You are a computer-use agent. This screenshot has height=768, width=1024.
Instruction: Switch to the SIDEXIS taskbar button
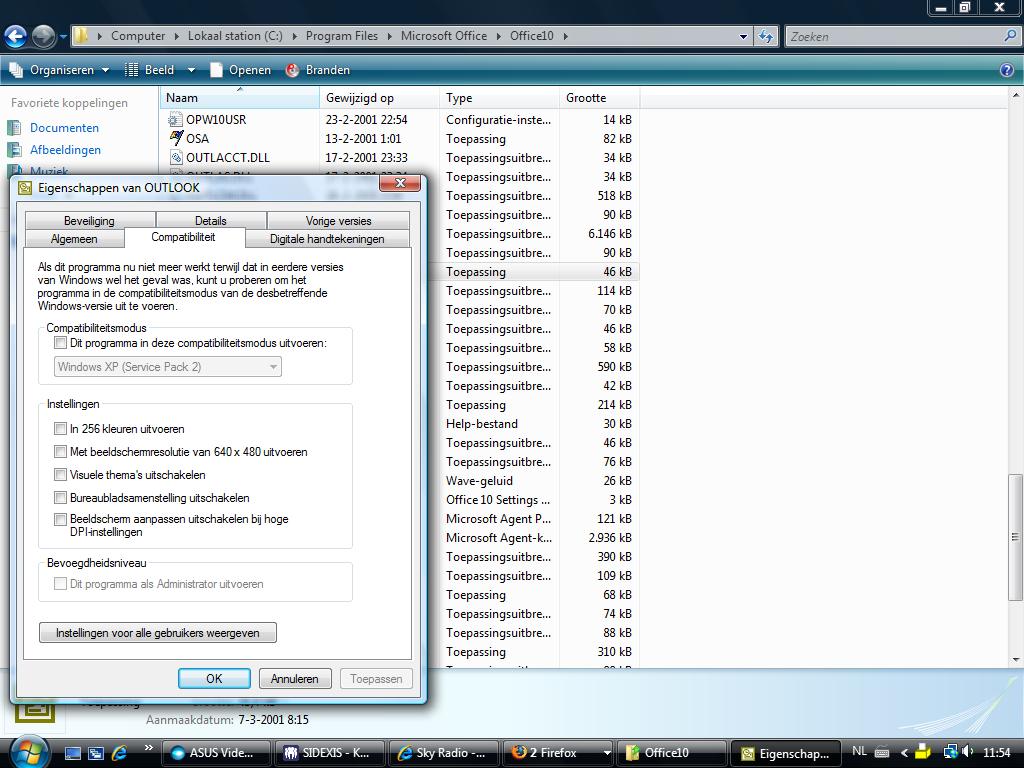[330, 753]
